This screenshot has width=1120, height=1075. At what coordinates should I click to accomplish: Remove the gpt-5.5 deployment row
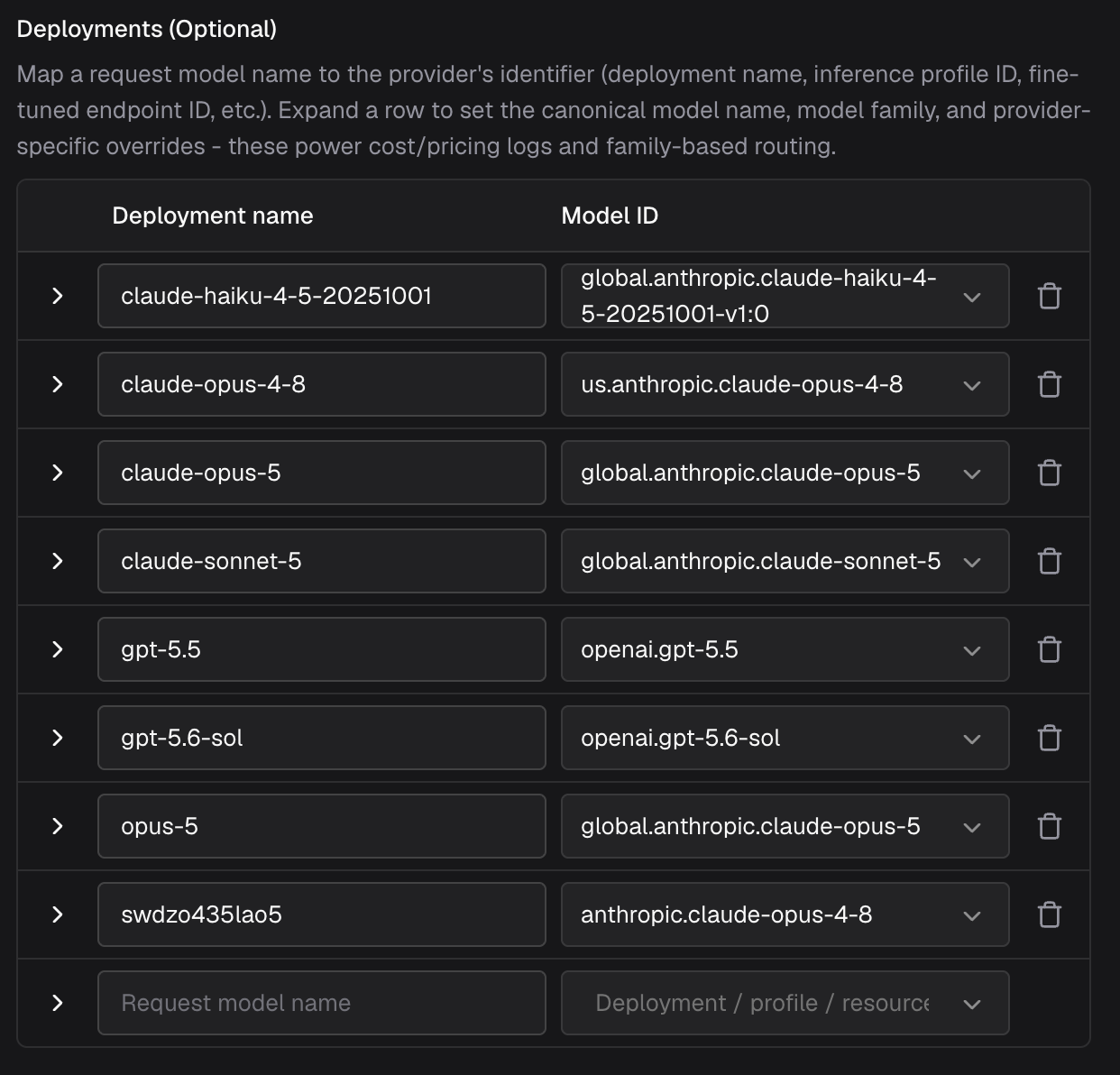click(x=1050, y=649)
